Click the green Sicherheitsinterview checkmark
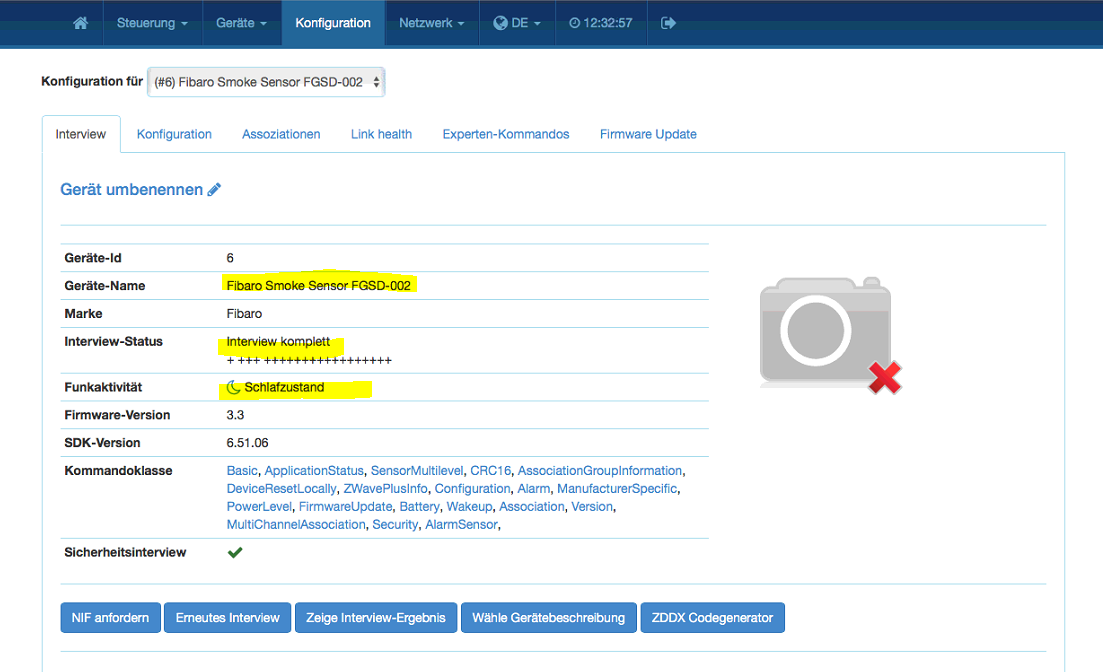Screen dimensions: 1103x672 [x=235, y=552]
